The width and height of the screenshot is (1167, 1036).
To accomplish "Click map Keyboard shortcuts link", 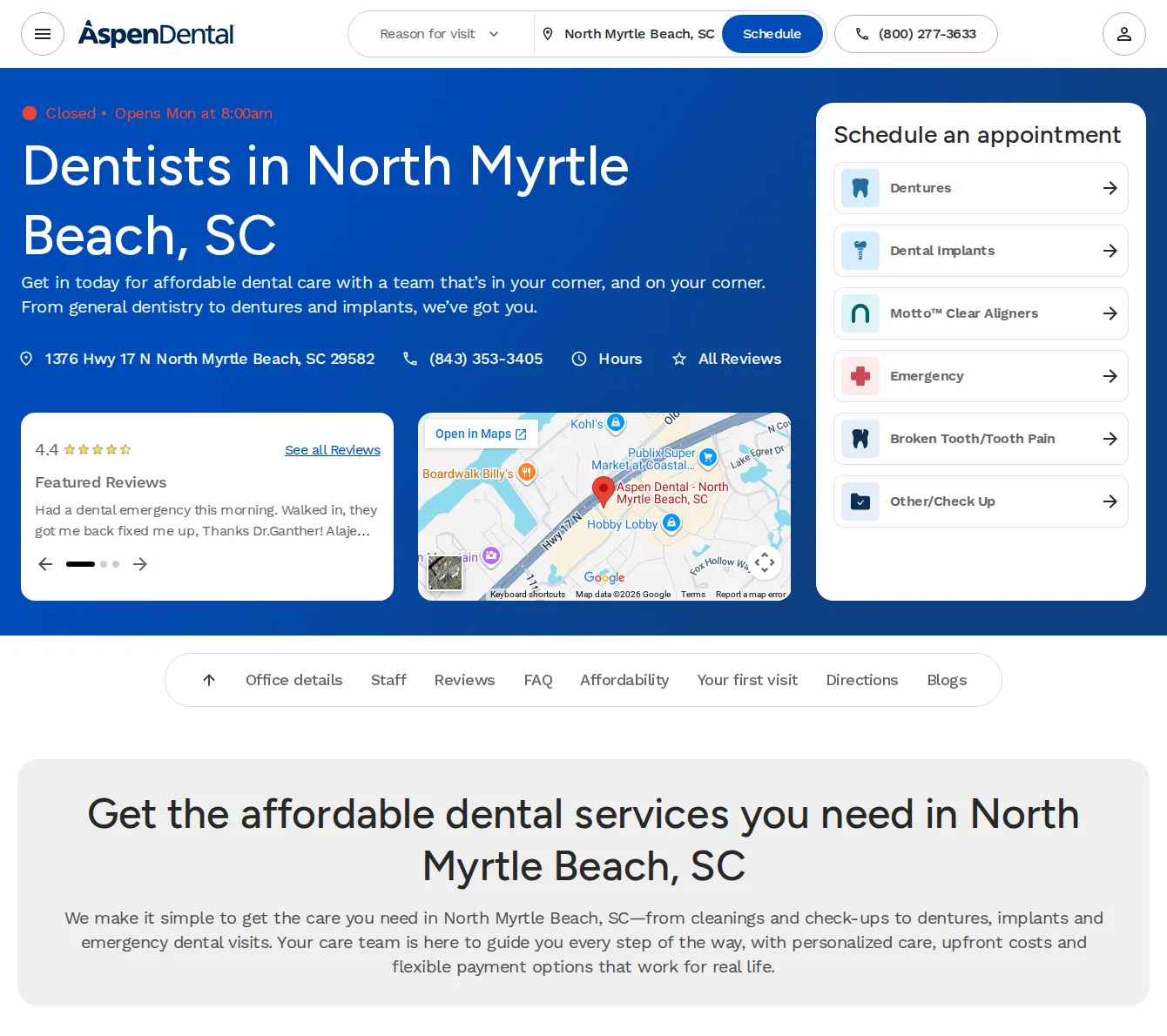I will pos(528,595).
